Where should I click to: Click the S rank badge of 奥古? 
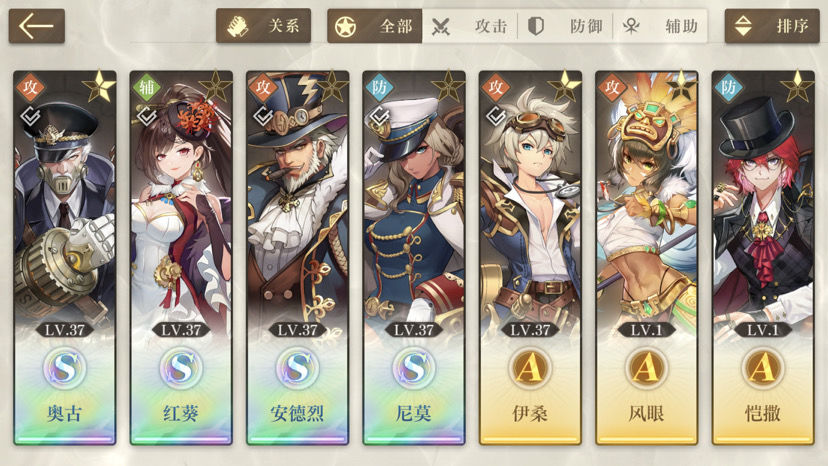click(64, 368)
